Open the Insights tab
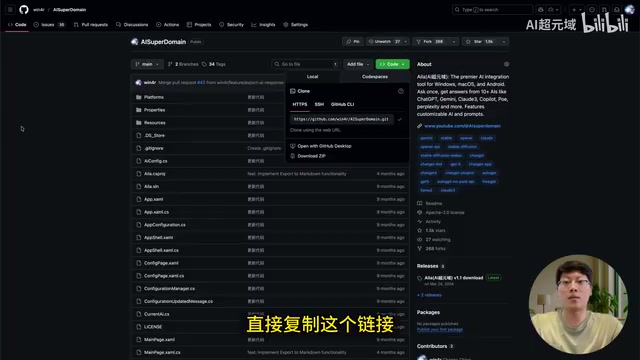The image size is (640, 360). (x=263, y=24)
